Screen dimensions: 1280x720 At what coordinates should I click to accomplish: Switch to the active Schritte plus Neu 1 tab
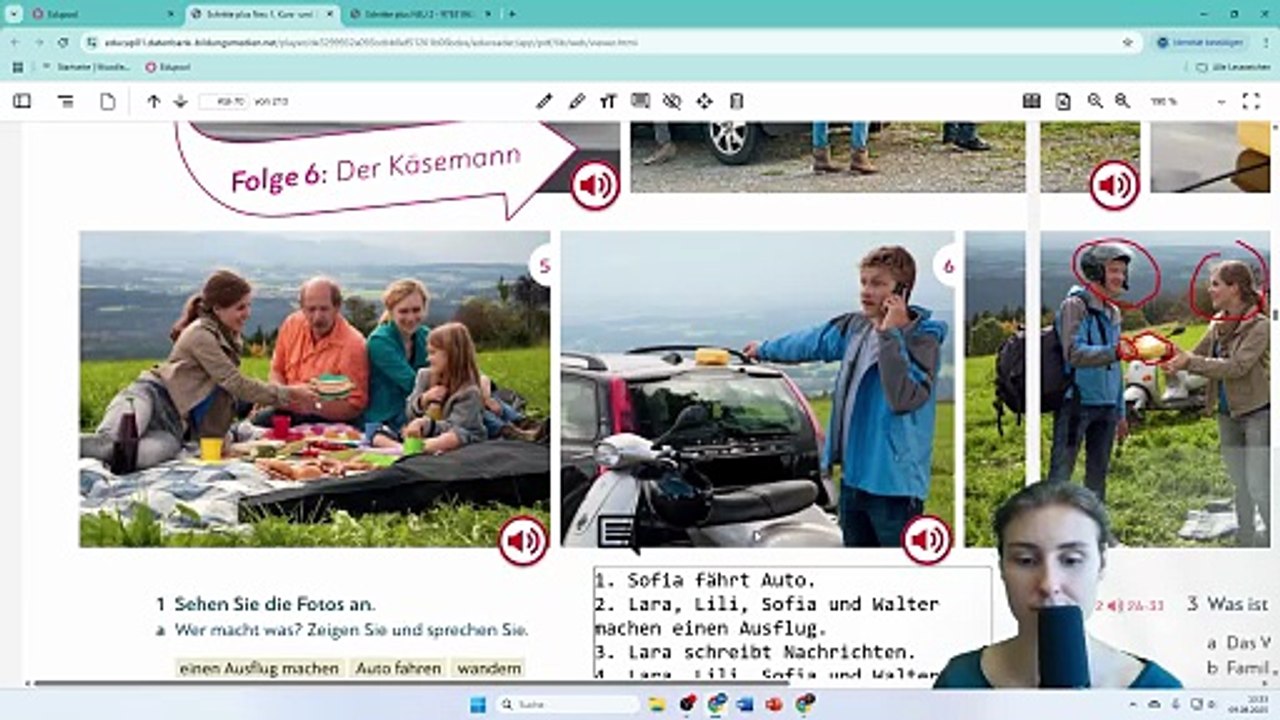point(260,14)
